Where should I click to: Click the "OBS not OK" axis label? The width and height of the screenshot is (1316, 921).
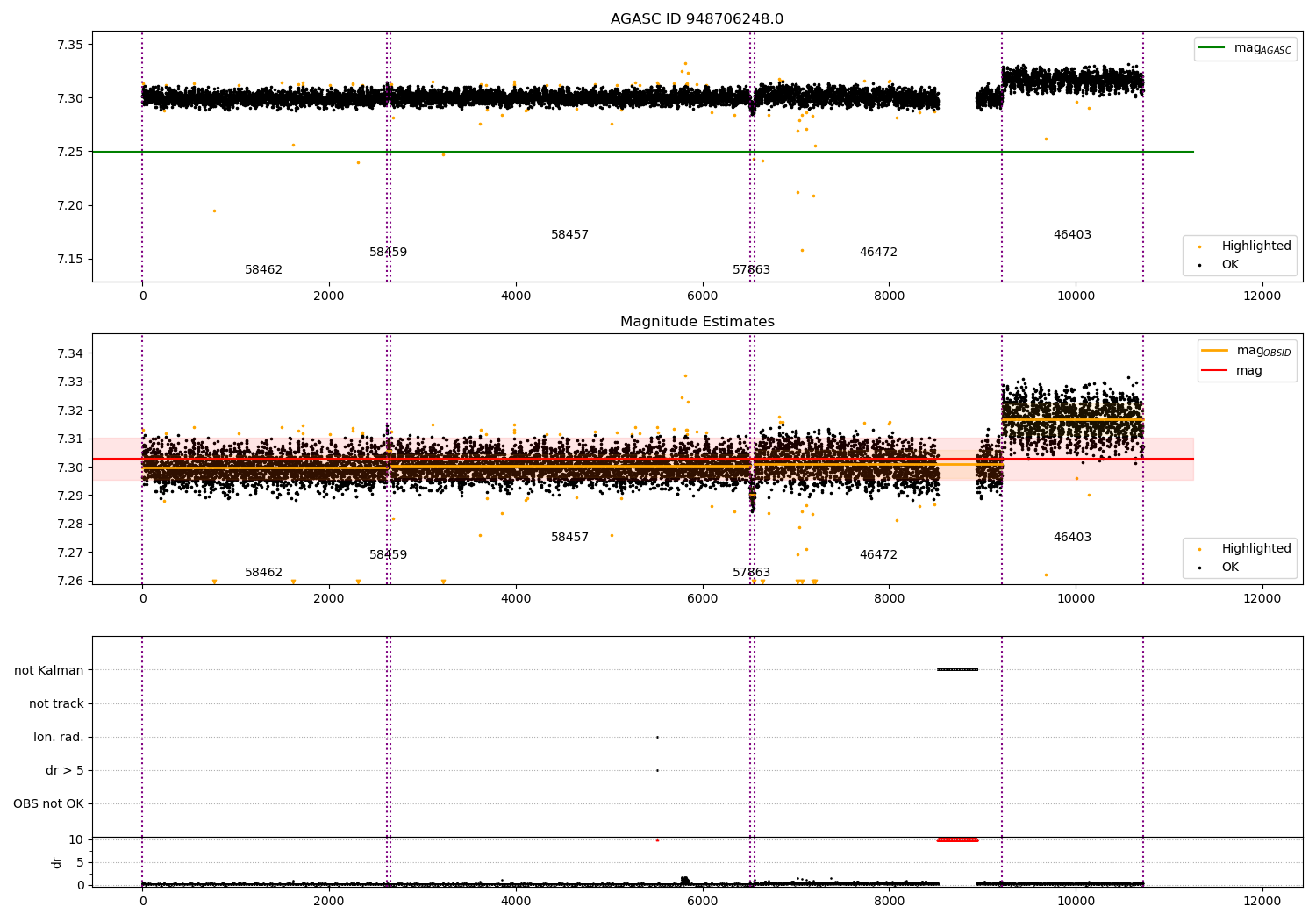pos(48,803)
